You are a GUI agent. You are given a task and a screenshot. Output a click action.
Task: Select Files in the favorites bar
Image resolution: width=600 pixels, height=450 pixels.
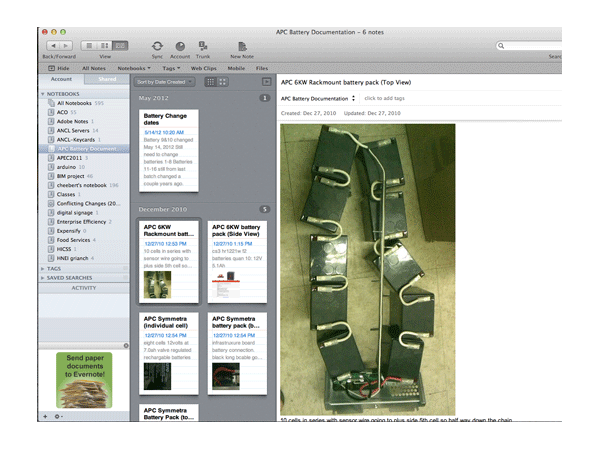coord(262,68)
